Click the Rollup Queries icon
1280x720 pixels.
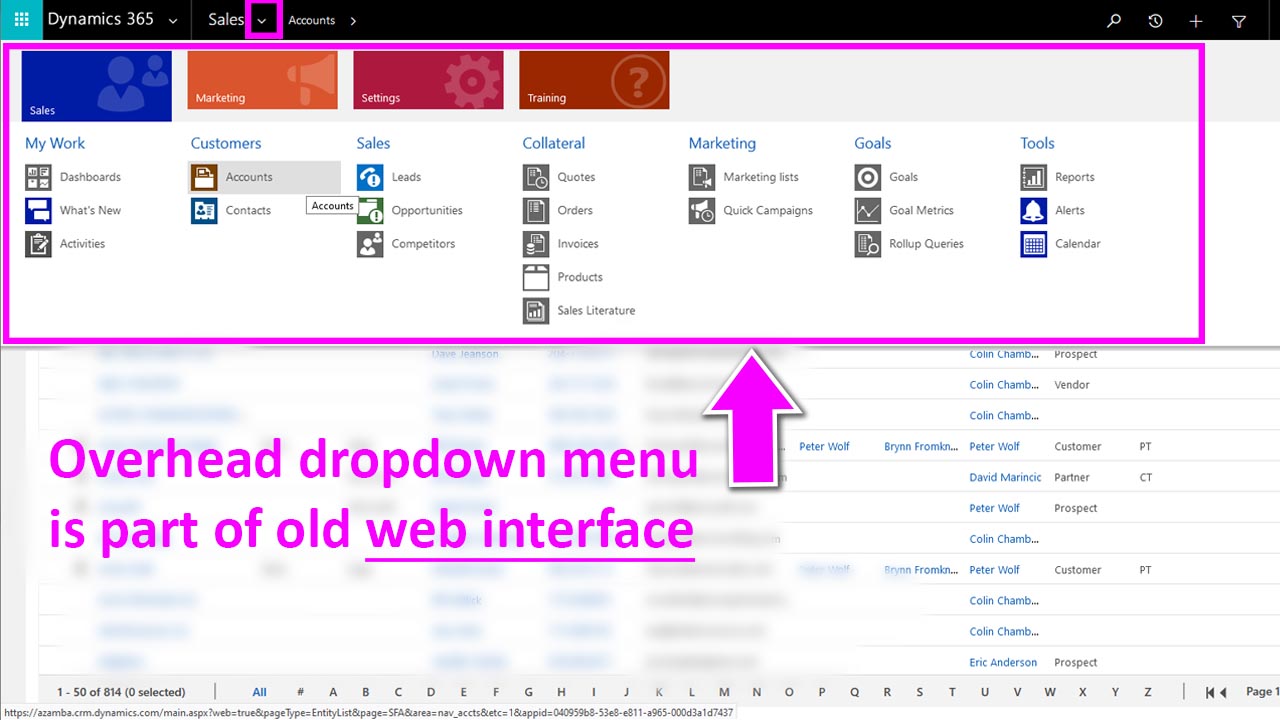[868, 244]
